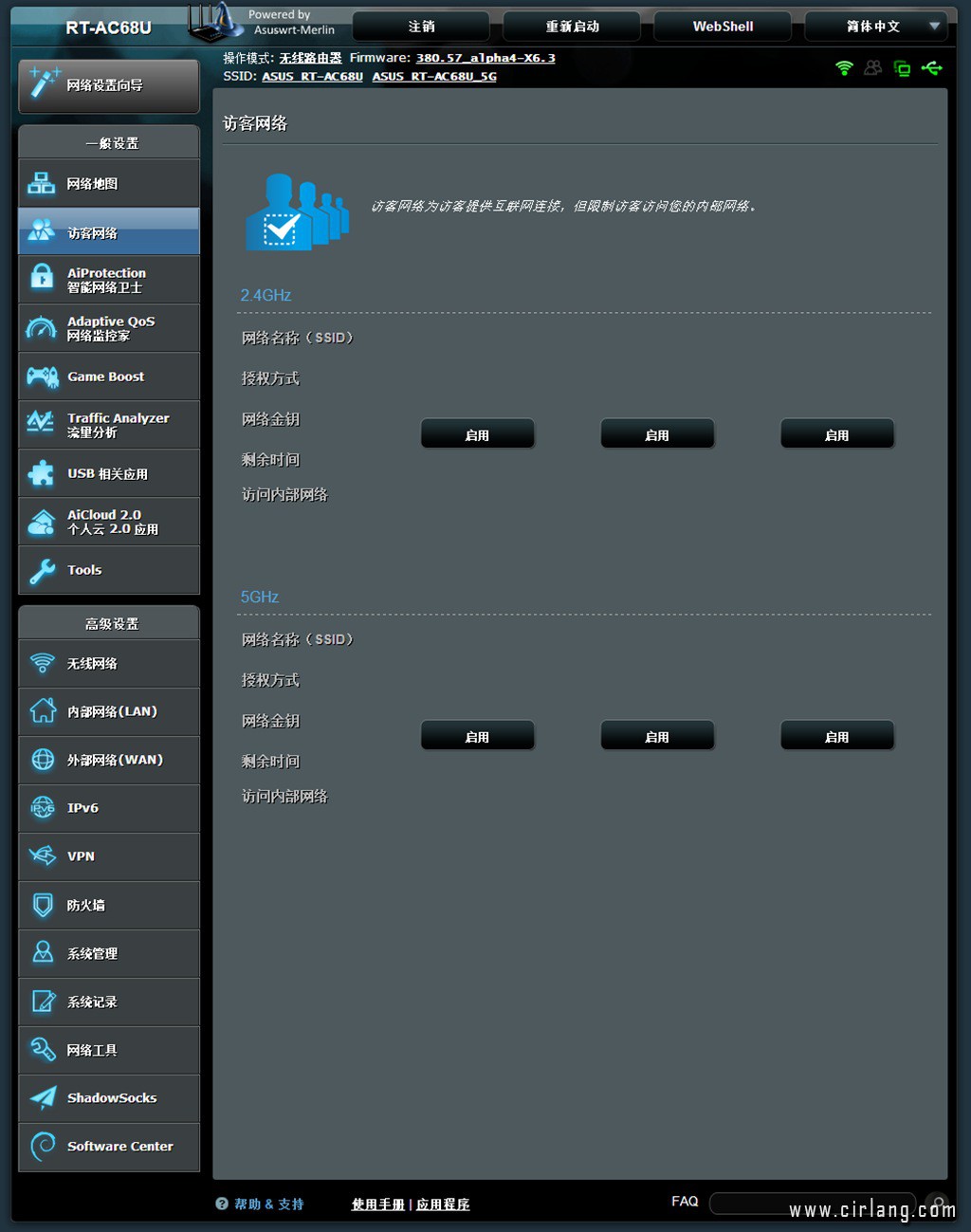Screen dimensions: 971x1232
Task: Click the ASUS_RT-AC68U_5G SSID link
Action: pyautogui.click(x=434, y=76)
